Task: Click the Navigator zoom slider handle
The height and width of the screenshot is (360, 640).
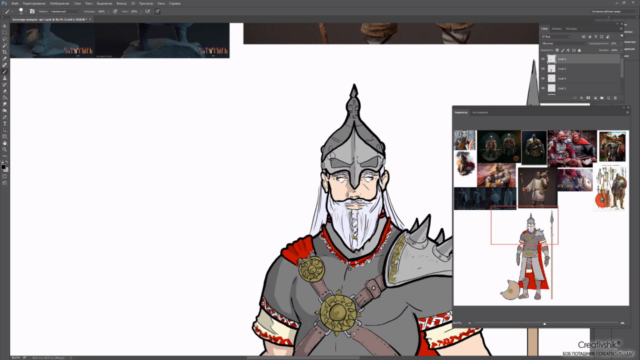Action: [x=544, y=323]
